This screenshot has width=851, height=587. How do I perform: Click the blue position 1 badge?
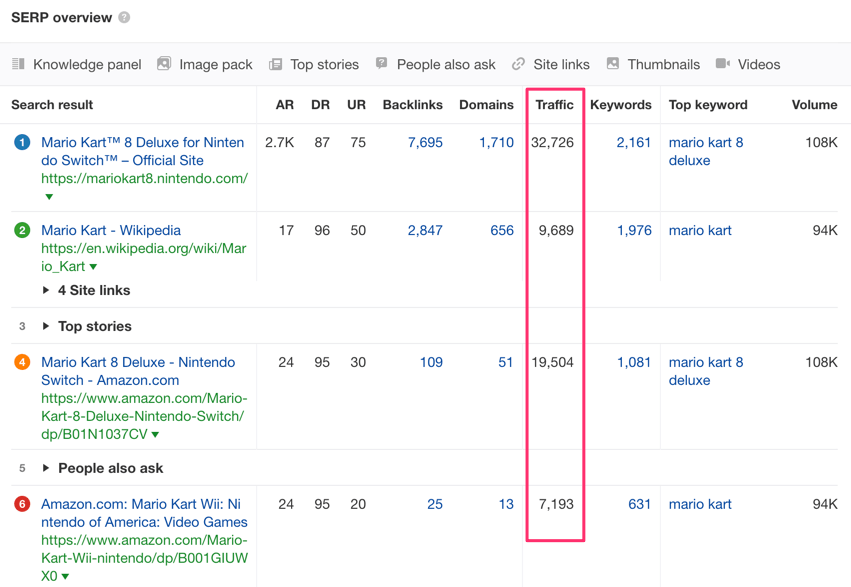(x=22, y=143)
